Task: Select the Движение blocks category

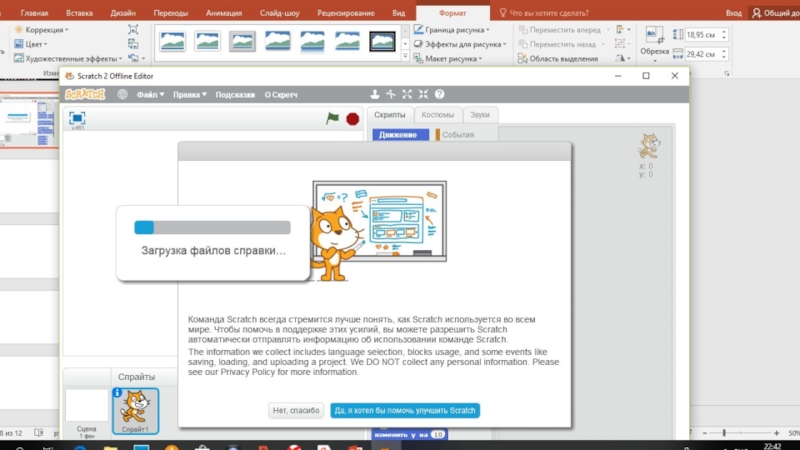Action: (398, 135)
